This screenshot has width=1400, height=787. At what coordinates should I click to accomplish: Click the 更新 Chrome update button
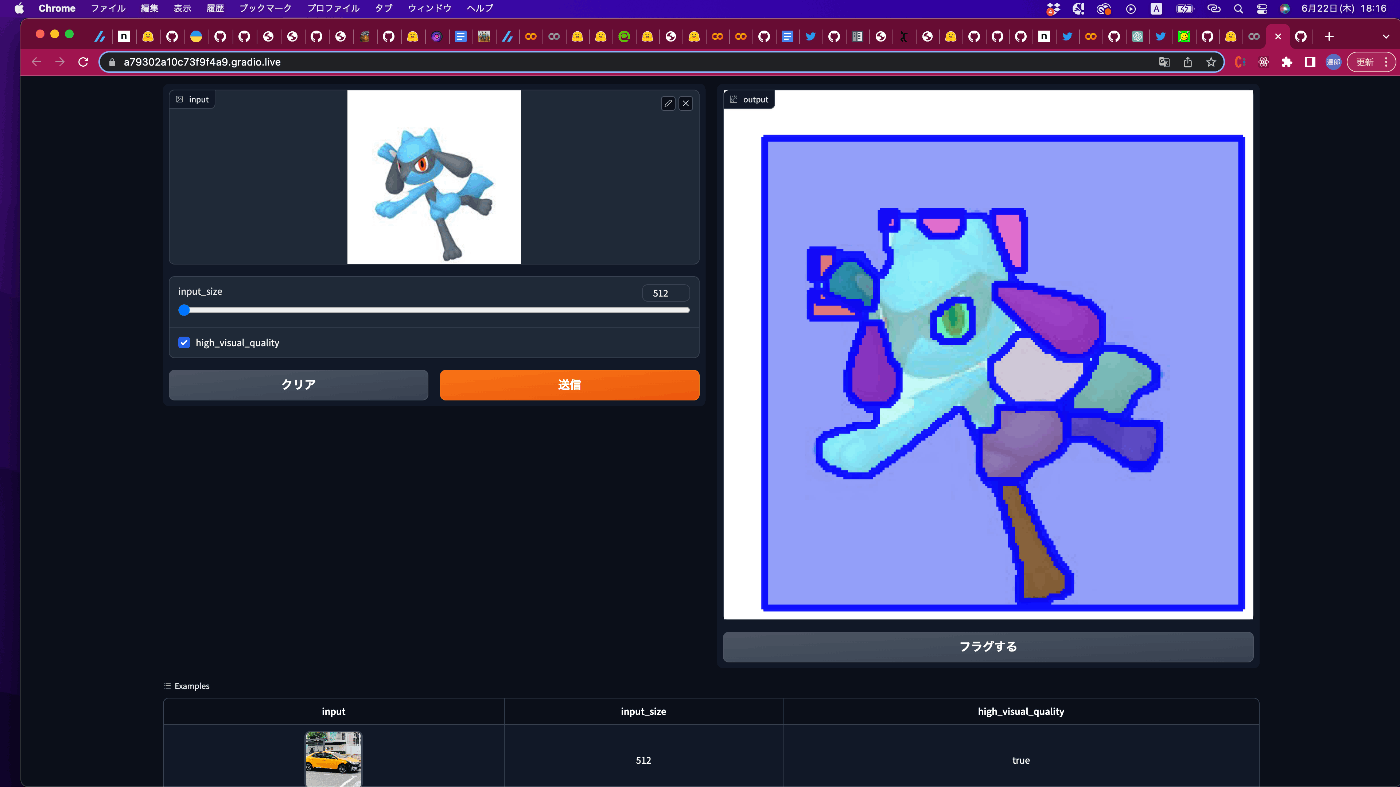1371,62
